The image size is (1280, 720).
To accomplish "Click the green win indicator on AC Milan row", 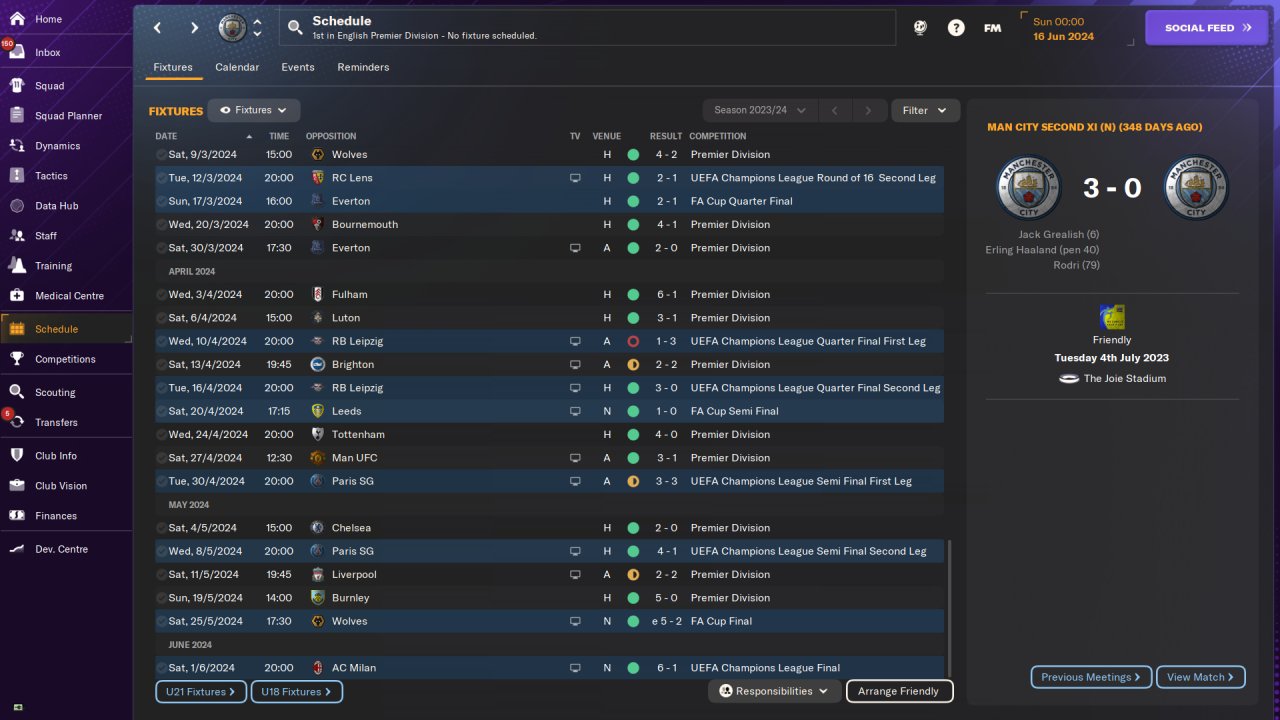I will (x=633, y=668).
